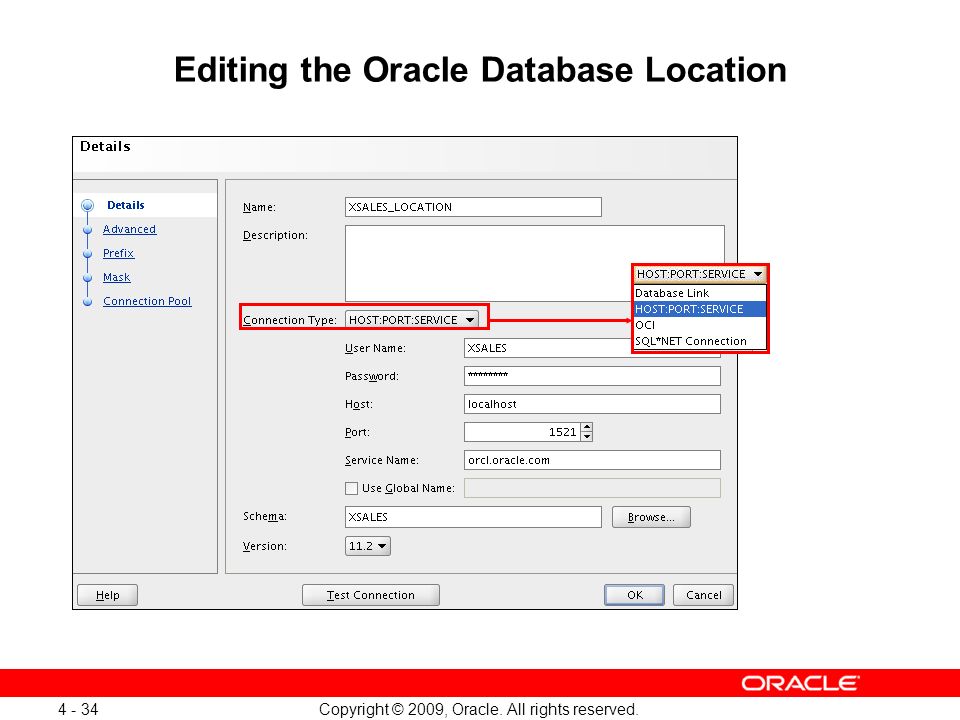960x720 pixels.
Task: Confirm with the OK button
Action: [x=635, y=595]
